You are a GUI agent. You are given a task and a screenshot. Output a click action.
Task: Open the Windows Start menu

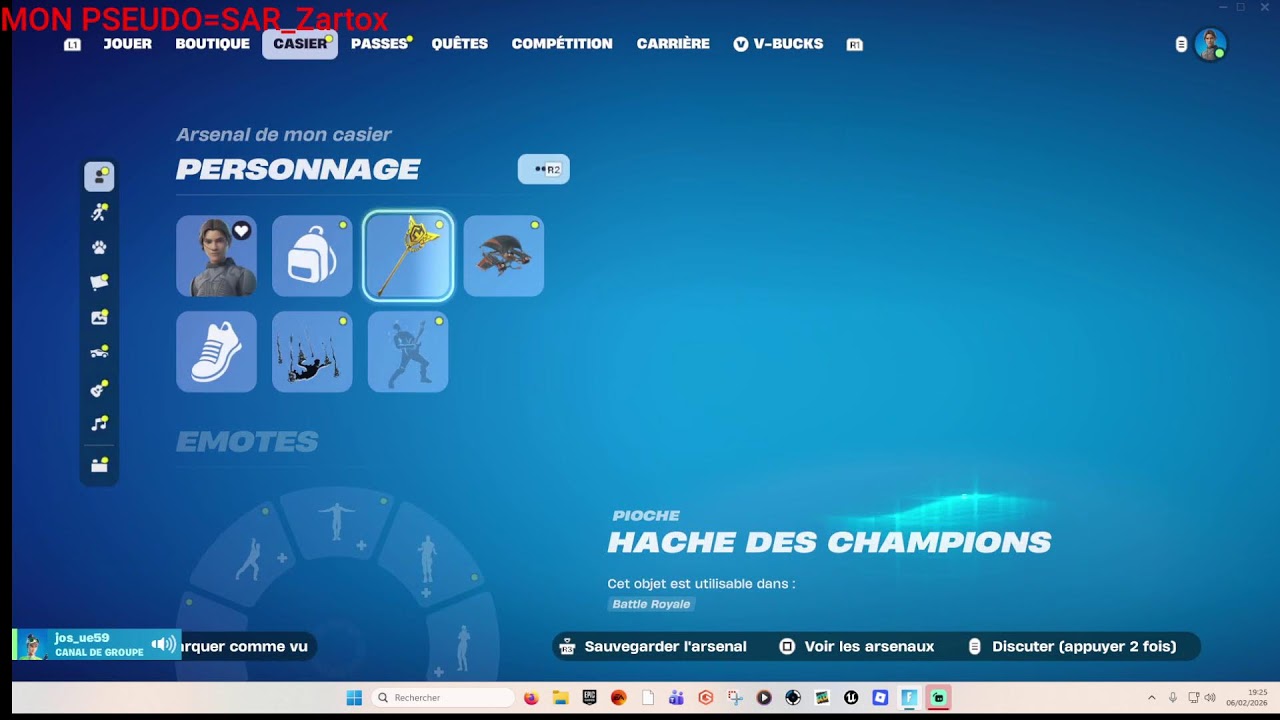354,698
